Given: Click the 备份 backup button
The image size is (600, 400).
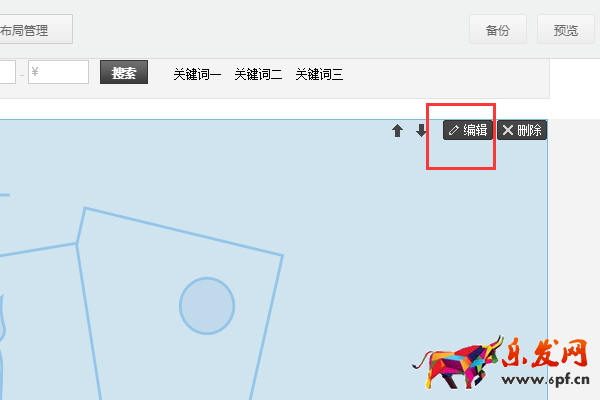Looking at the screenshot, I should (x=498, y=29).
